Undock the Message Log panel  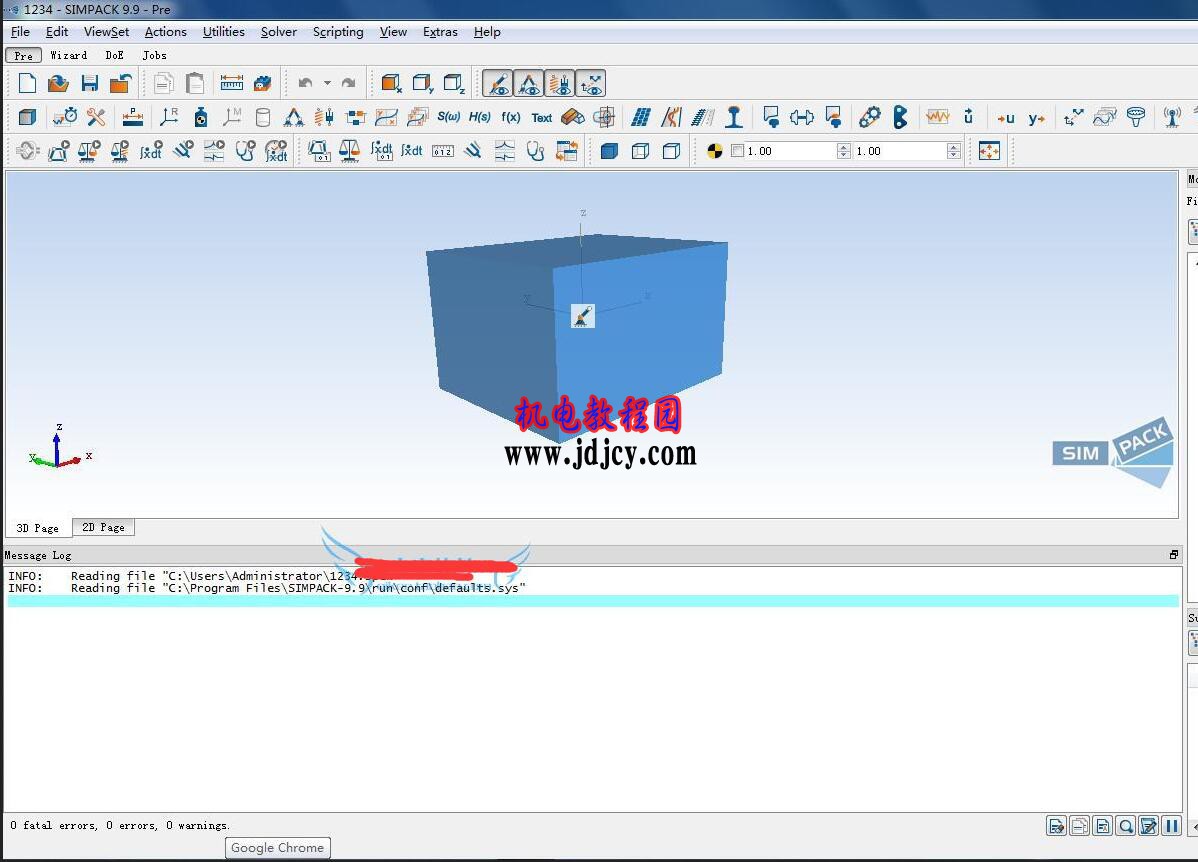pyautogui.click(x=1174, y=555)
